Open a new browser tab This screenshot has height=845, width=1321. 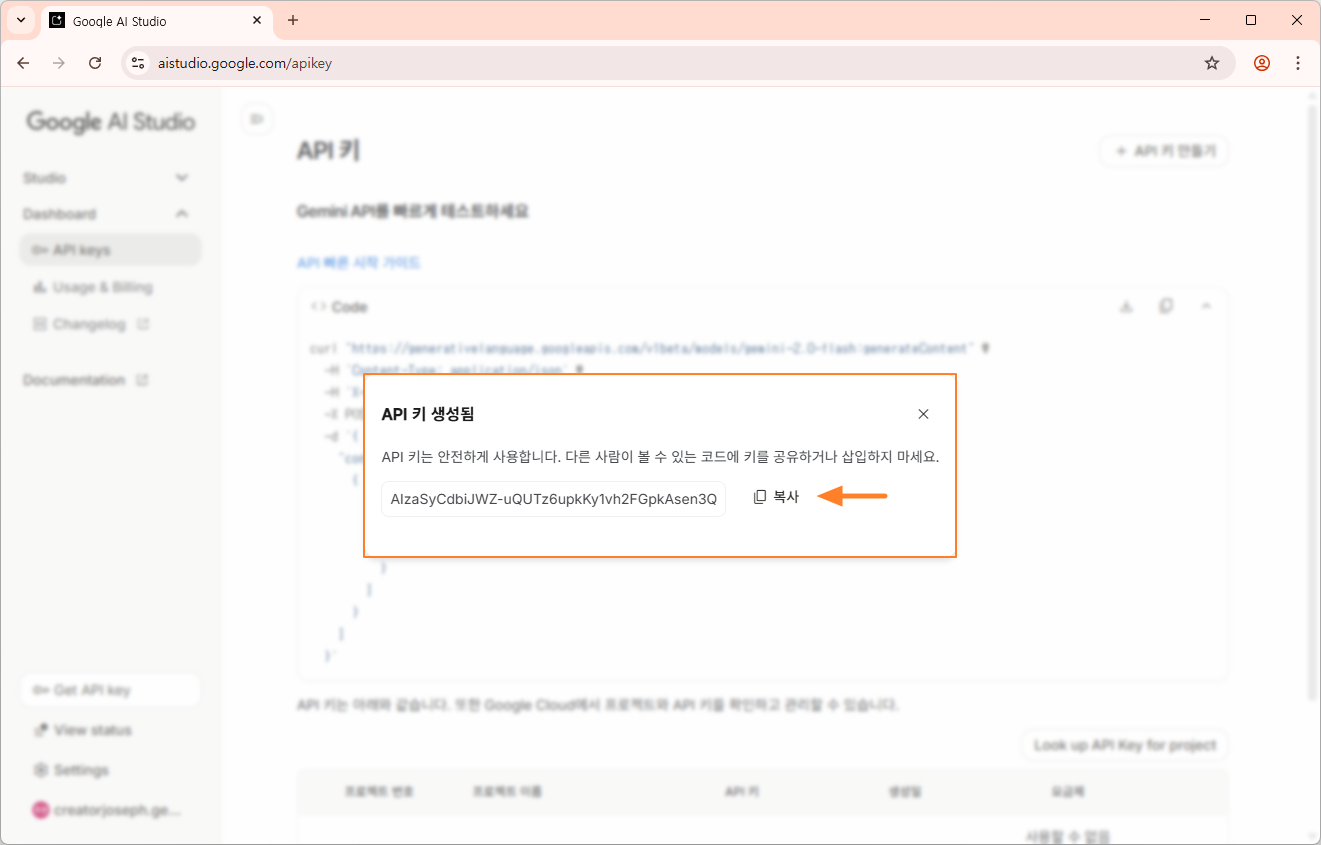coord(293,20)
